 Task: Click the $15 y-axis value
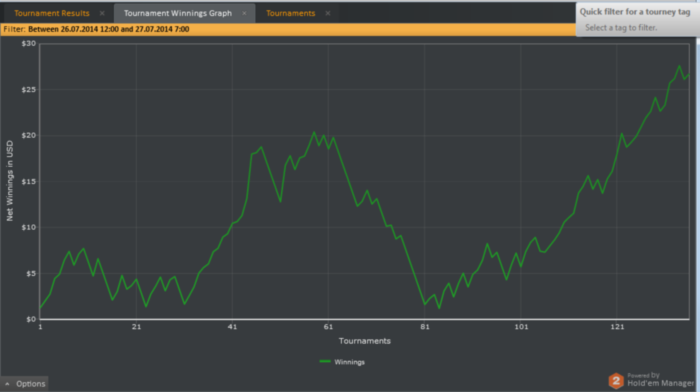[29, 182]
